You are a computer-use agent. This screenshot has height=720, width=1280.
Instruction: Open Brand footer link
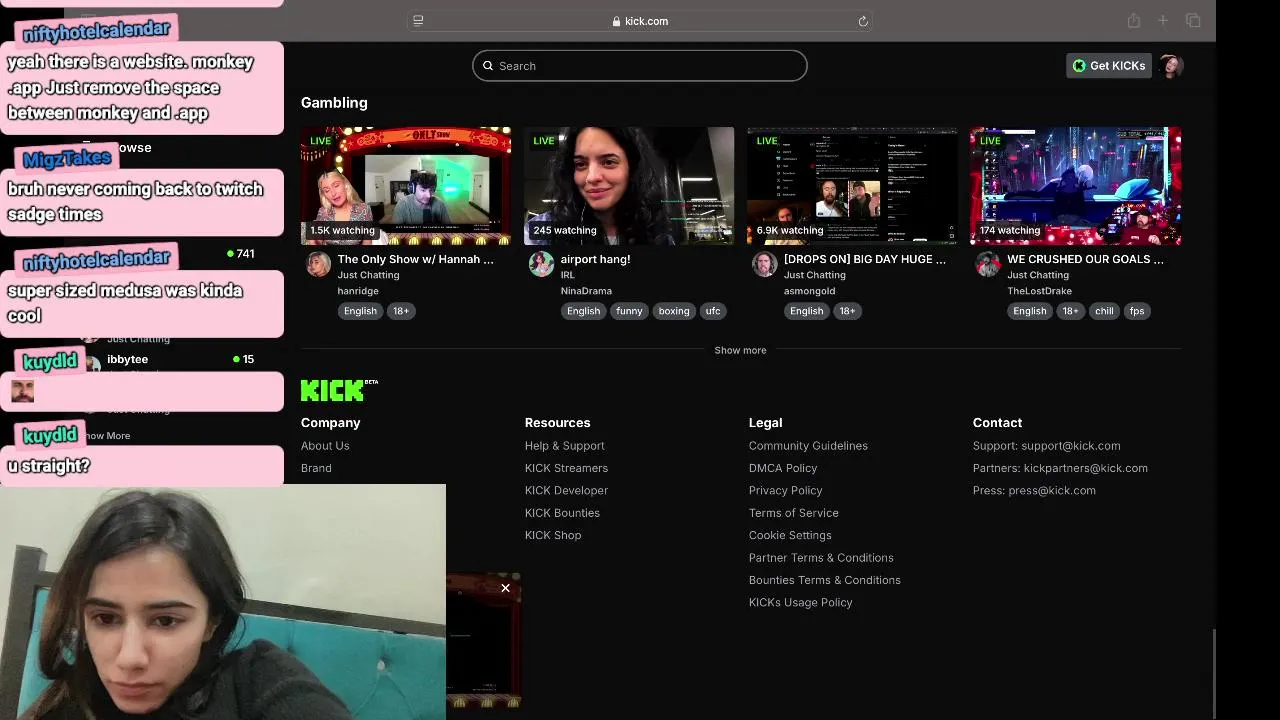point(316,468)
